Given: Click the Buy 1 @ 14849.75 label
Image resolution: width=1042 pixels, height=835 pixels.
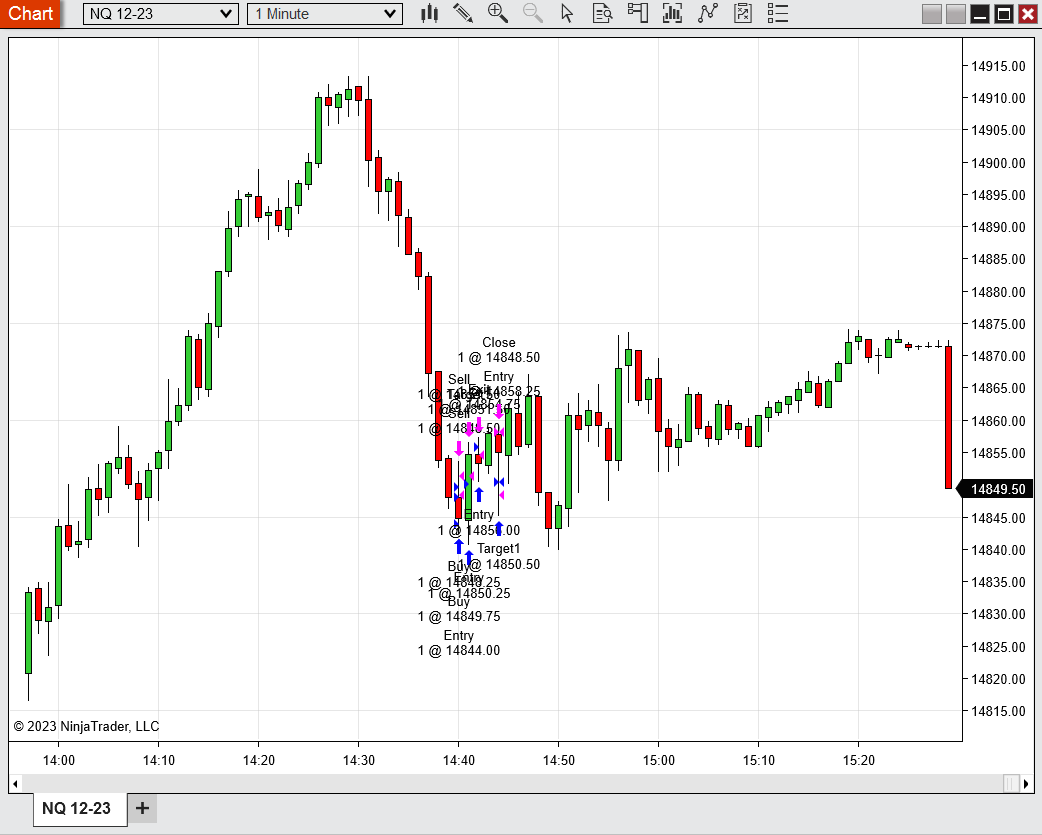Looking at the screenshot, I should (459, 609).
